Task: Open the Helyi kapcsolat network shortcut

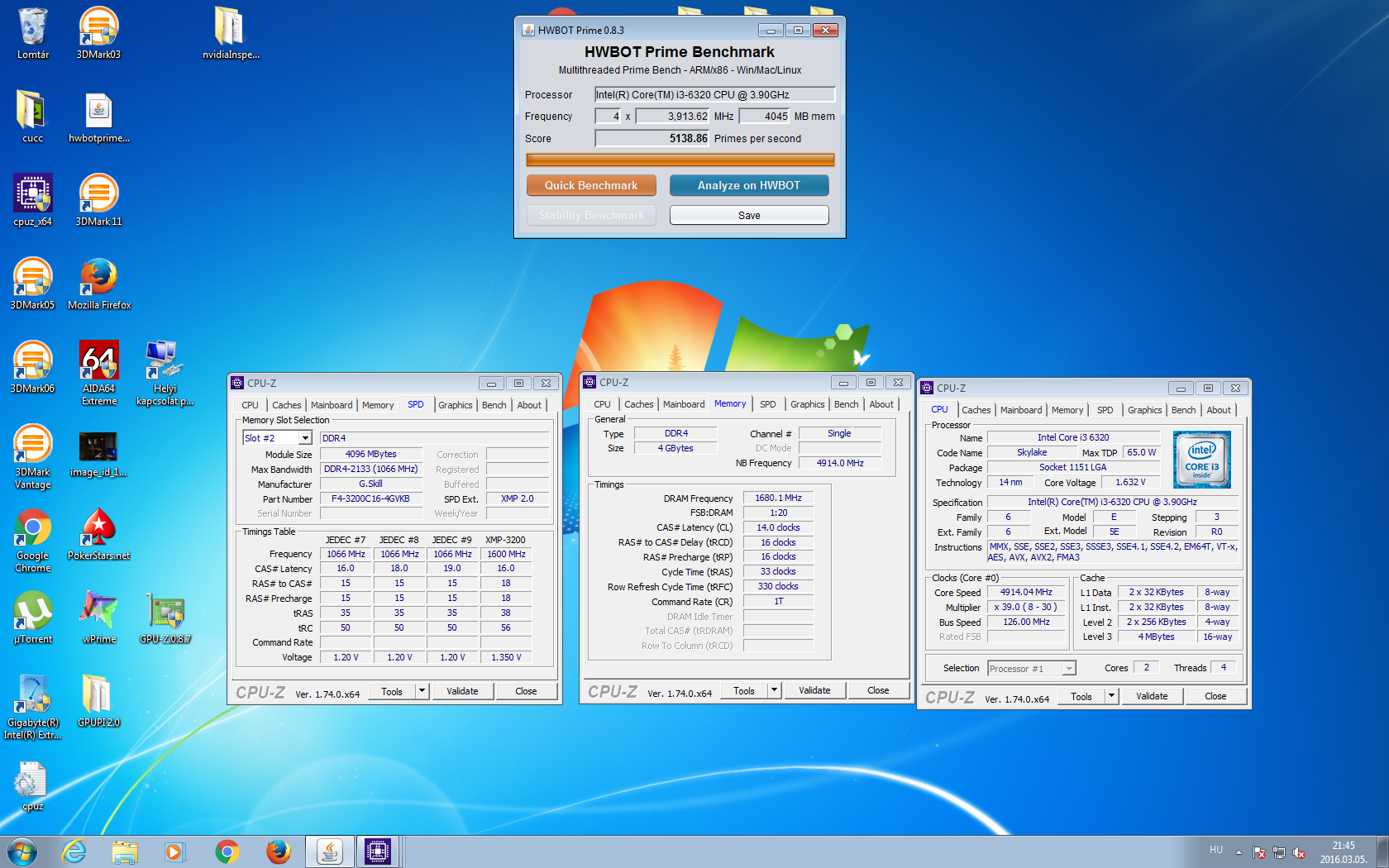Action: (165, 372)
